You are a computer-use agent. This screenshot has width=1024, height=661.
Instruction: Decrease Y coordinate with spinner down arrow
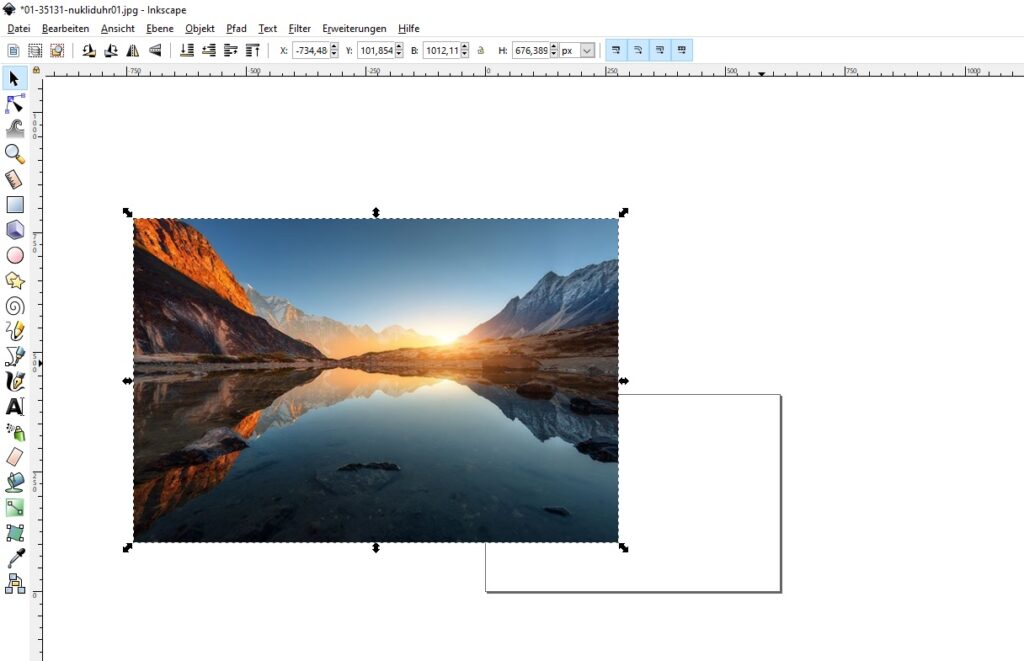399,54
